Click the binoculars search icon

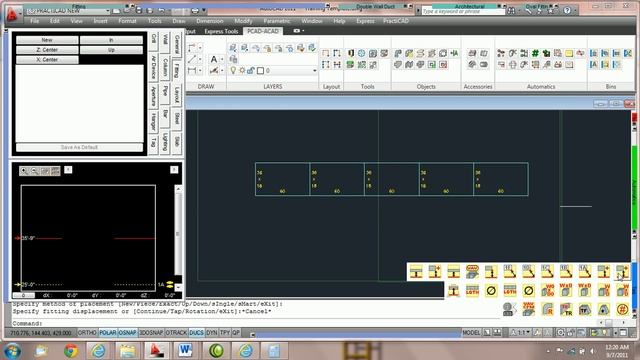tap(511, 11)
